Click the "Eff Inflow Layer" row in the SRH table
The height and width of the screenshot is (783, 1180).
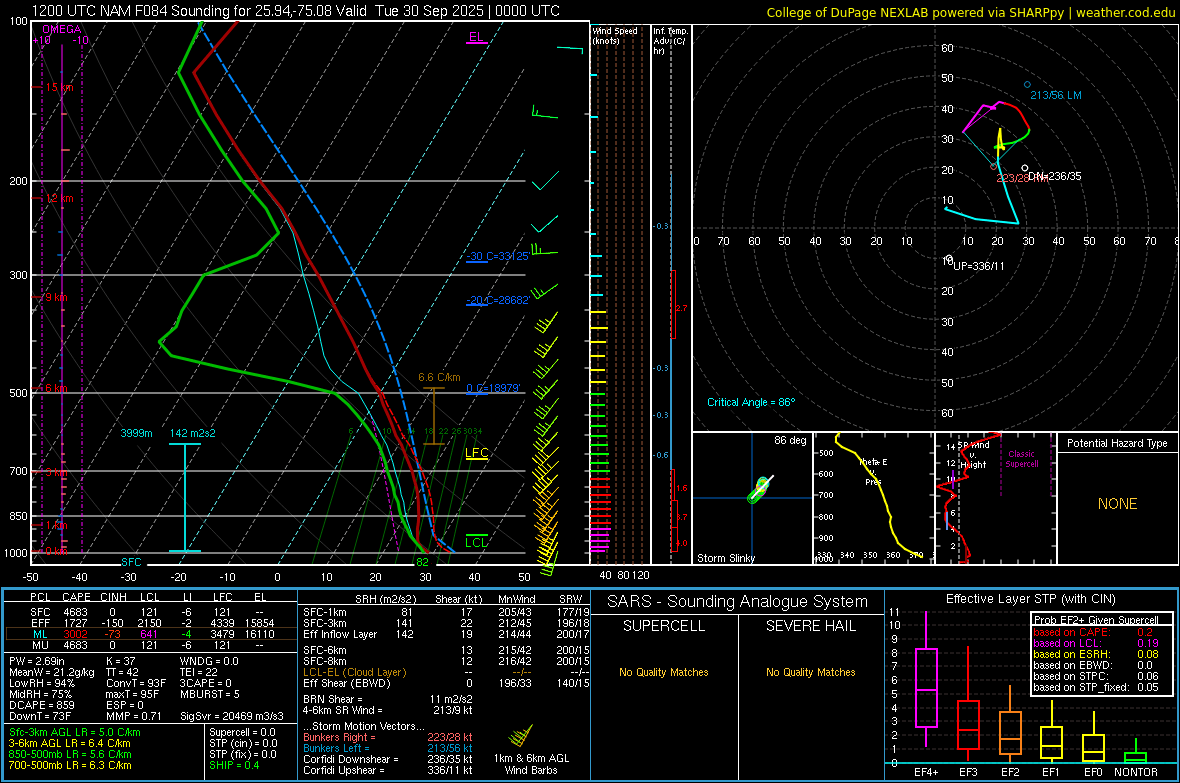447,634
